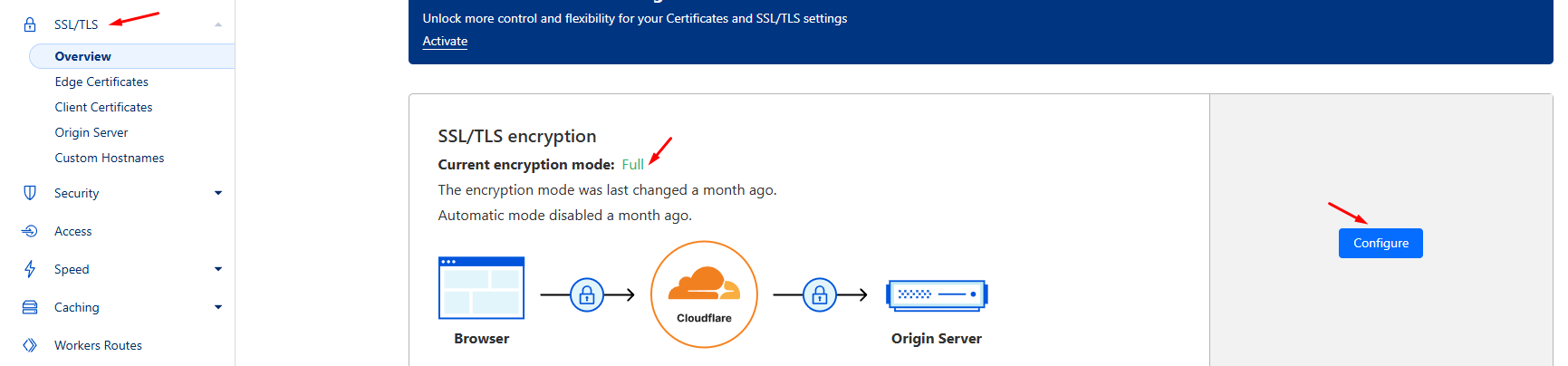This screenshot has height=366, width=1568.
Task: Click the lock icon between Cloudflare and Origin Server
Action: (820, 295)
